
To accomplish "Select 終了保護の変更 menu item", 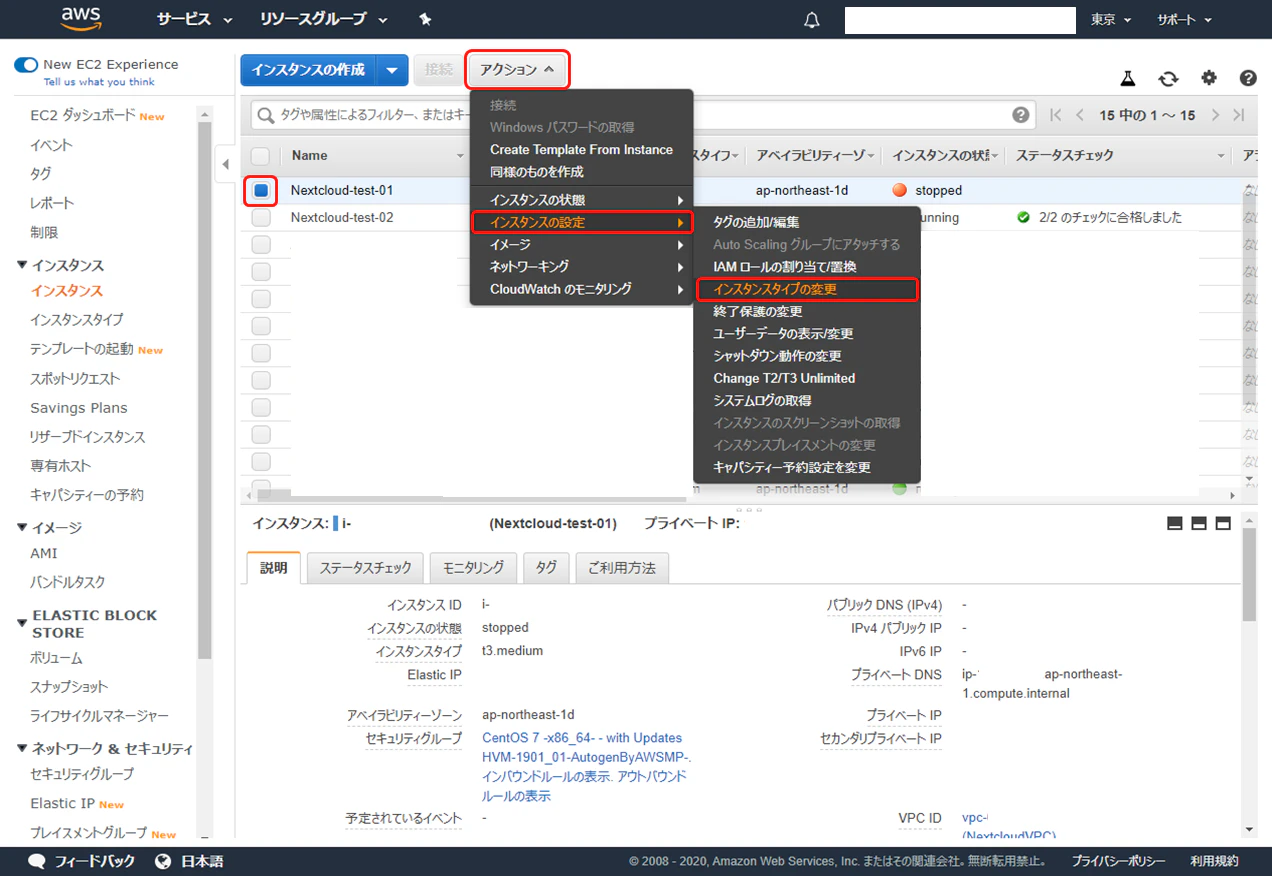I will point(806,311).
